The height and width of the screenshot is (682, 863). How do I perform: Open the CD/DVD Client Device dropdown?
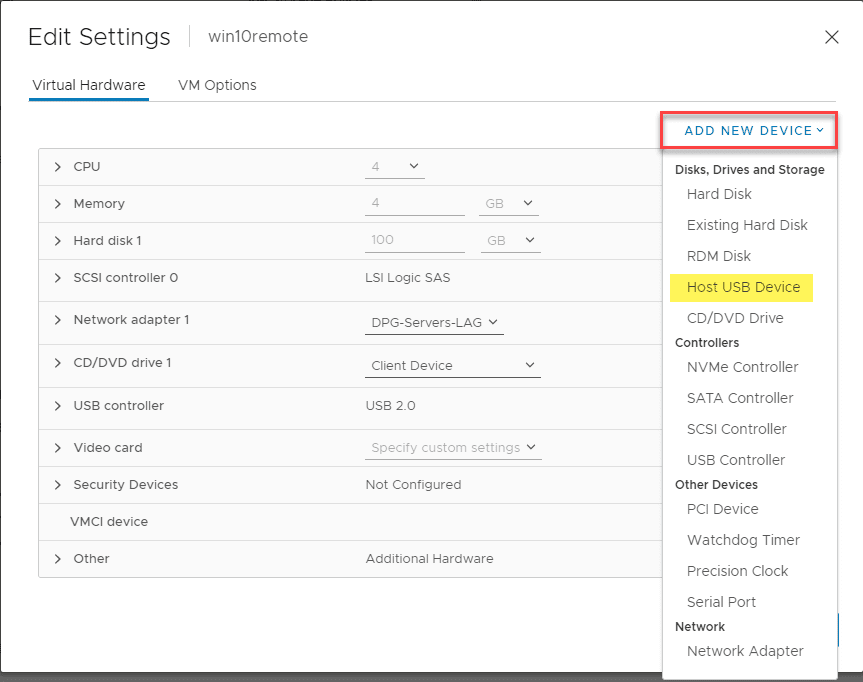[453, 366]
